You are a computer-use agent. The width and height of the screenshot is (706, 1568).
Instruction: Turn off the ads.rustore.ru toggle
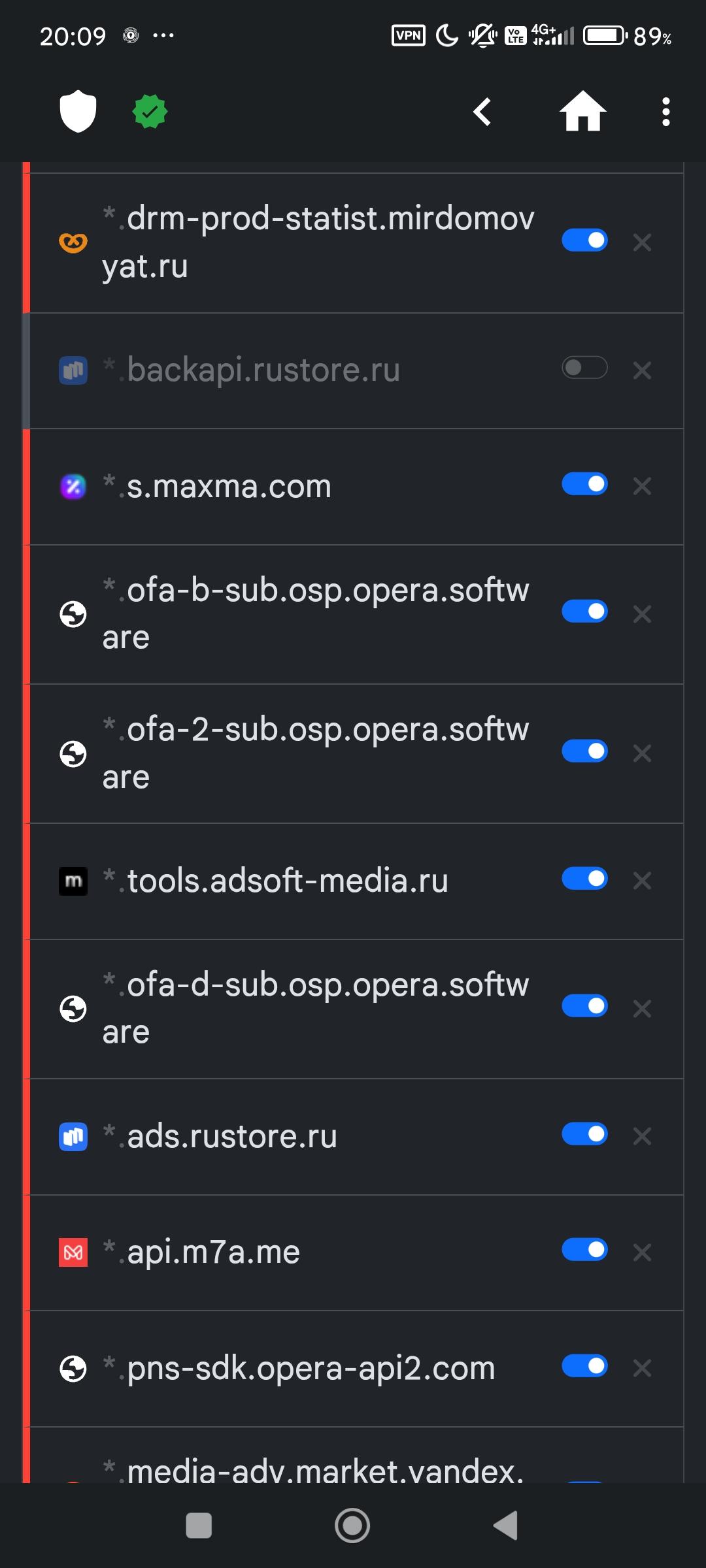[x=584, y=1134]
